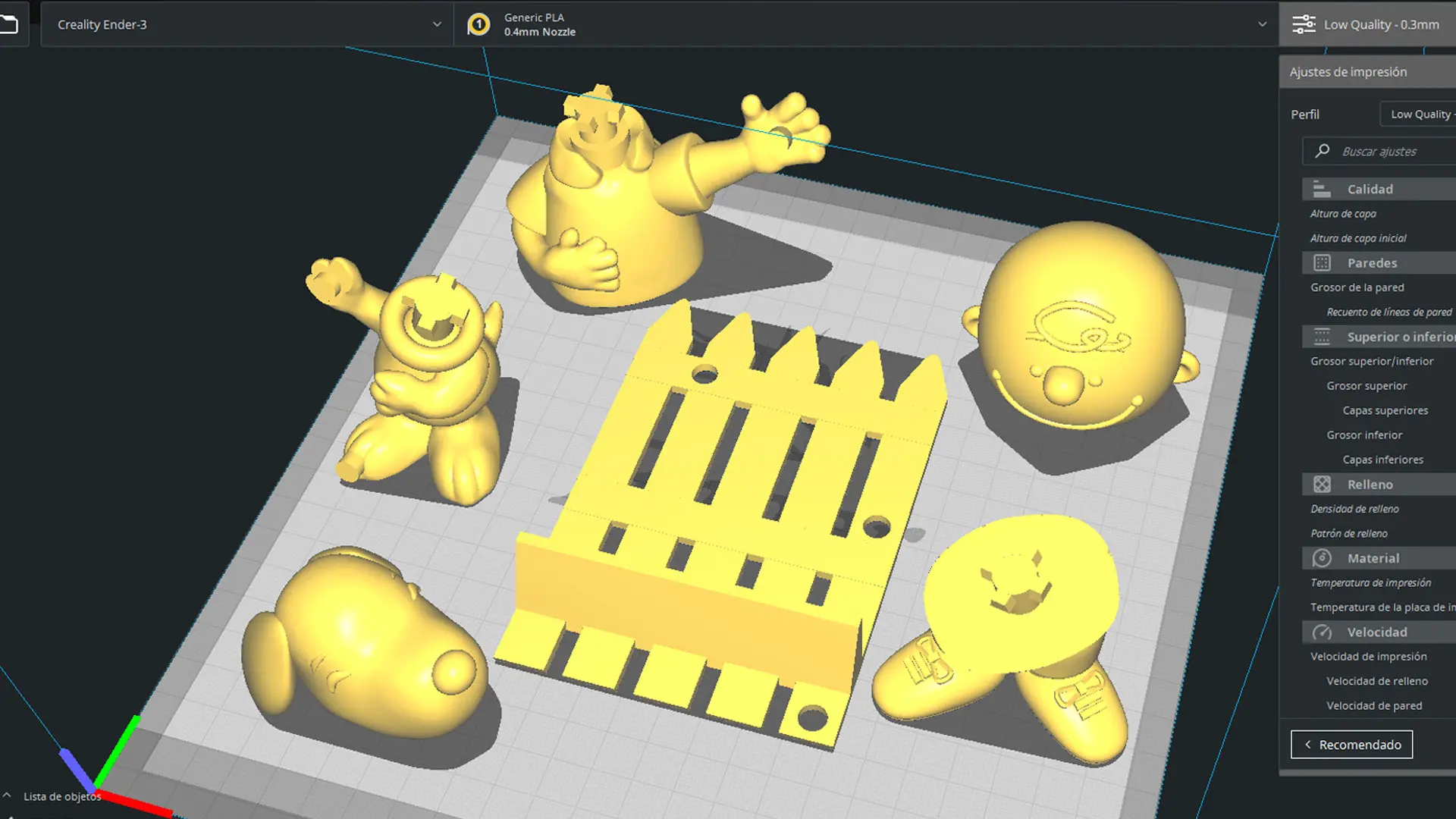Expand the Generic PLA material selector
The height and width of the screenshot is (819, 1456).
(x=866, y=24)
